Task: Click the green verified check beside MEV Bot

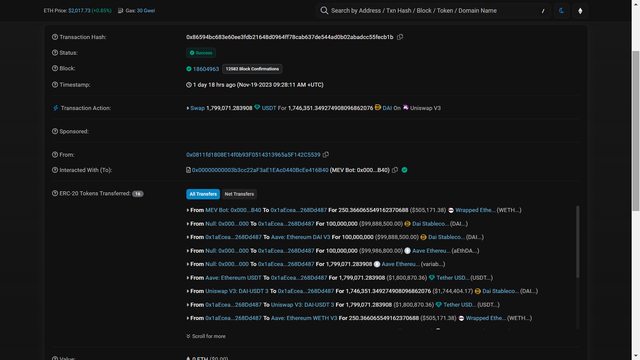Action: click(x=404, y=170)
